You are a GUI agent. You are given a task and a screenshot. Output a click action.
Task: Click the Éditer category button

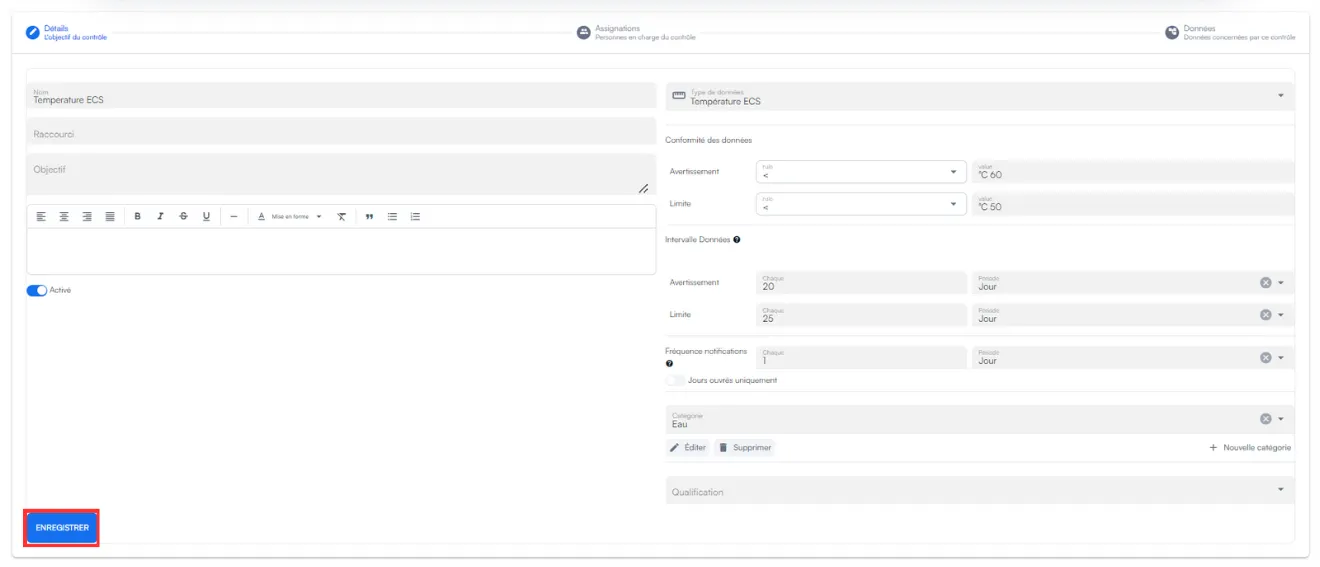click(x=687, y=448)
